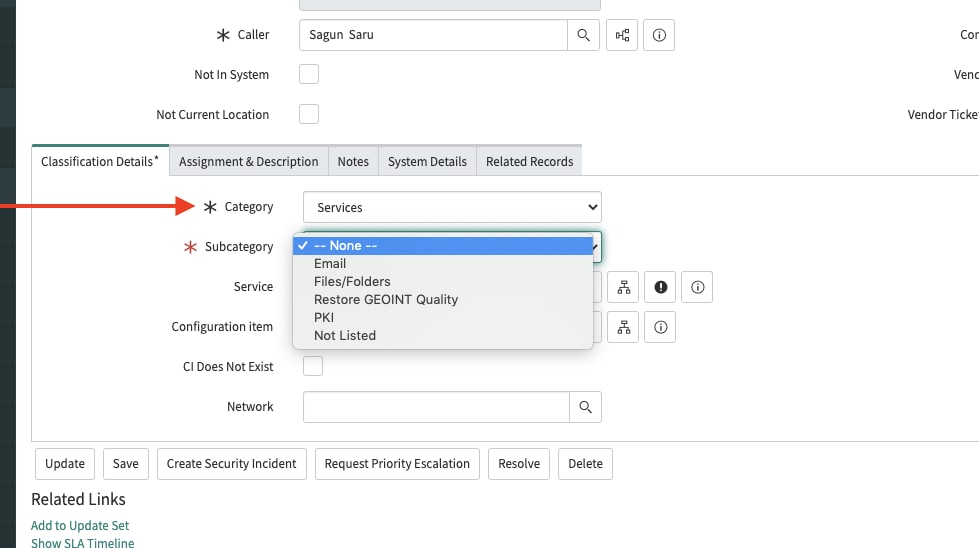The image size is (979, 548).
Task: Enable the Not In System checkbox
Action: (x=309, y=74)
